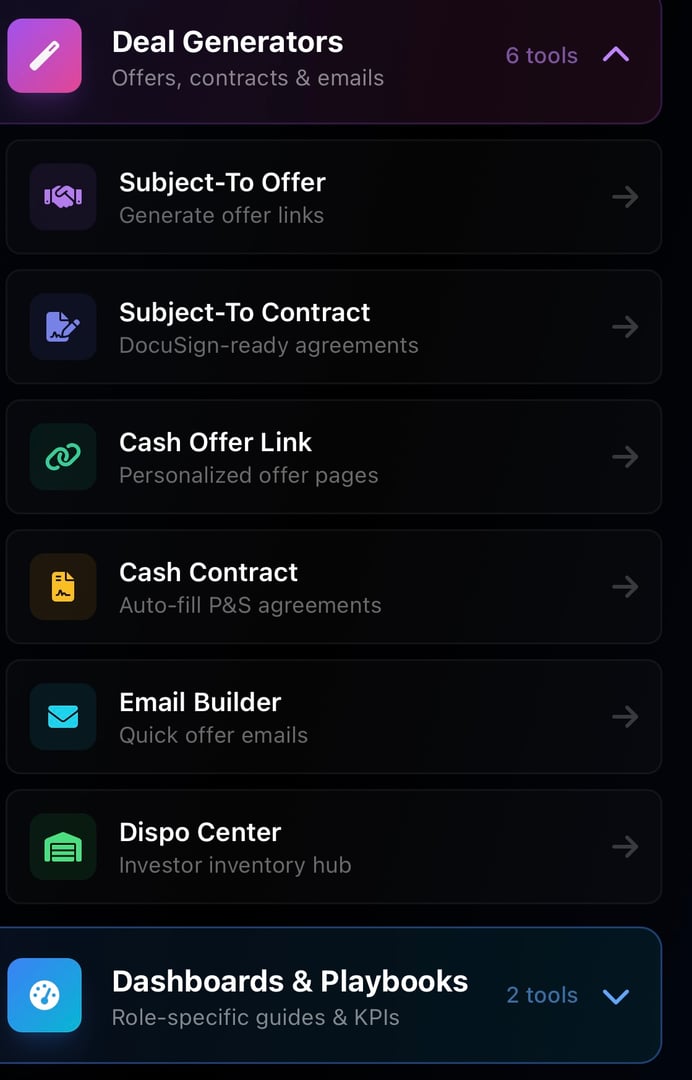Click the palette icon for Dashboards & Playbooks

(44, 996)
